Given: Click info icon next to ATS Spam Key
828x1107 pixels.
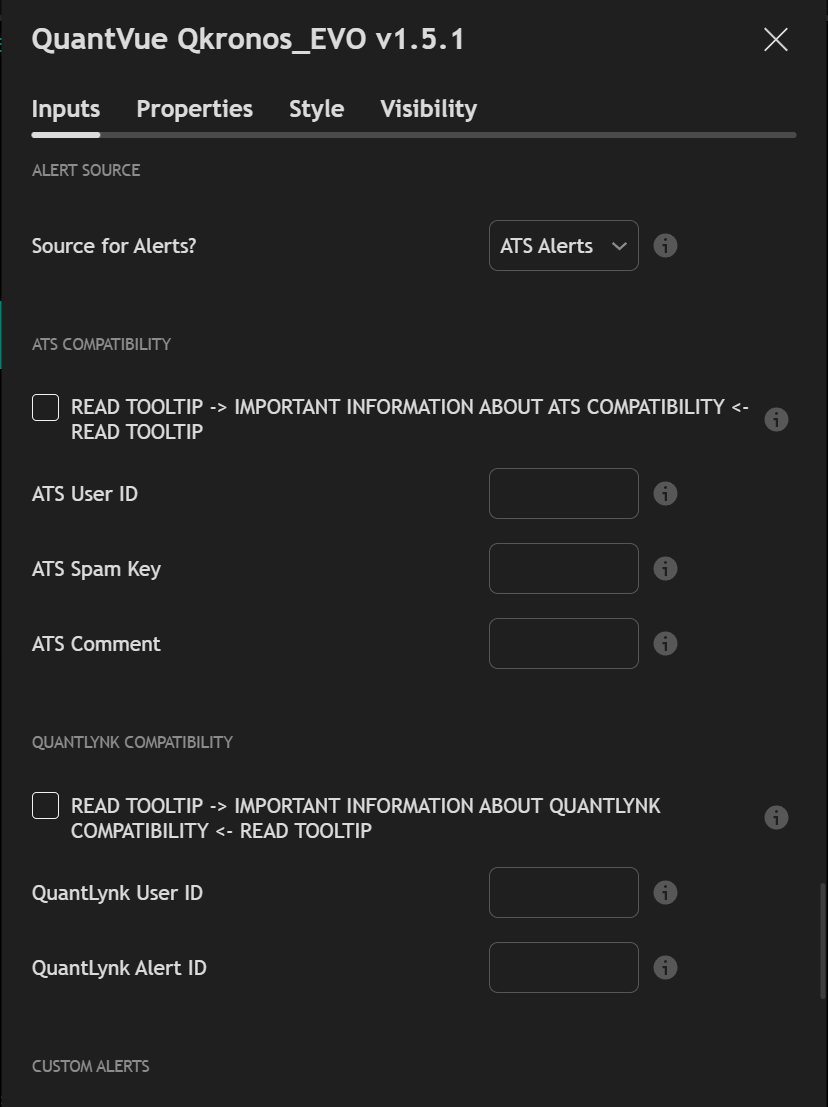Looking at the screenshot, I should (x=665, y=568).
